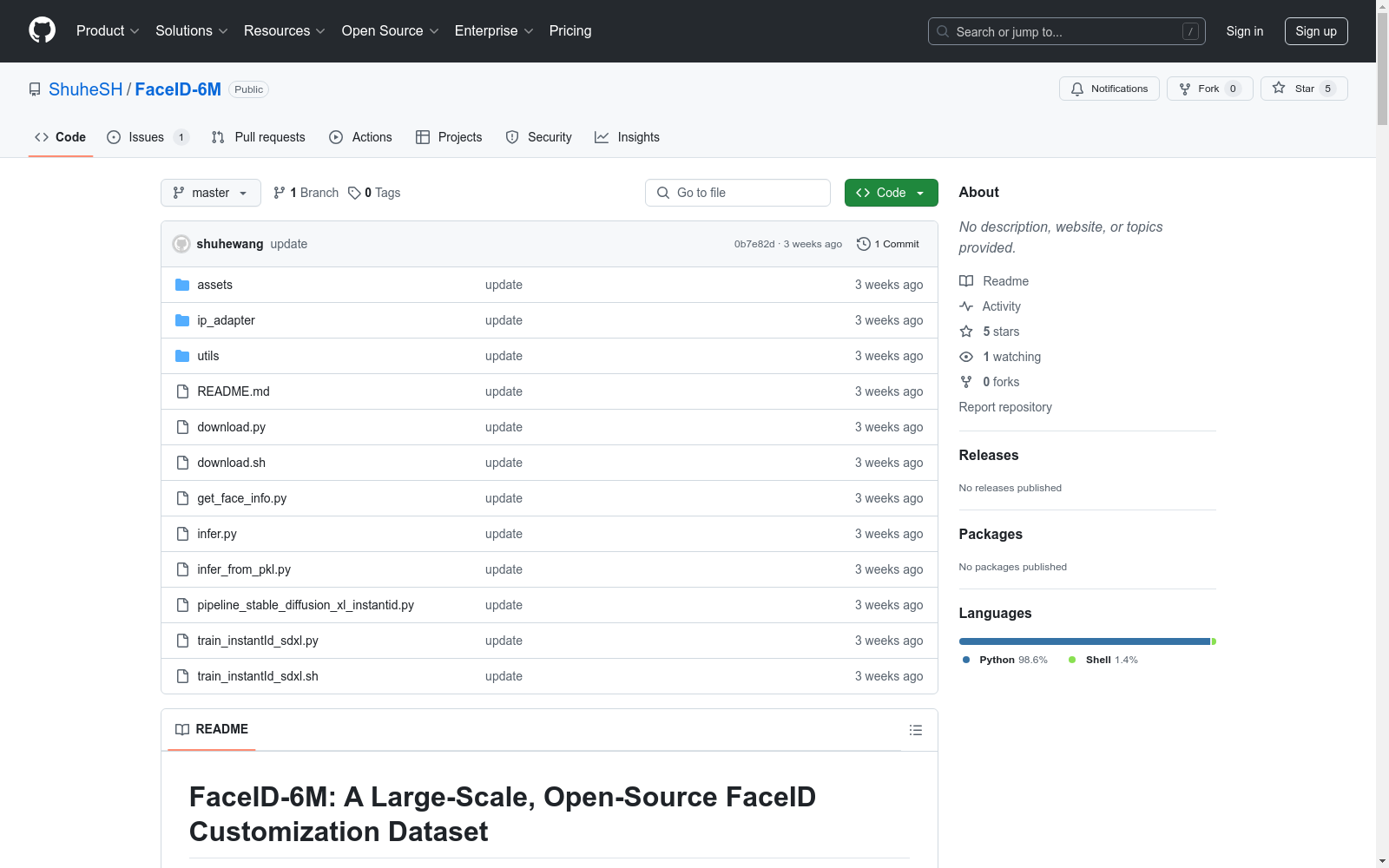Screen dimensions: 1389x868
Task: Open the shuhewang author link
Action: [x=230, y=244]
